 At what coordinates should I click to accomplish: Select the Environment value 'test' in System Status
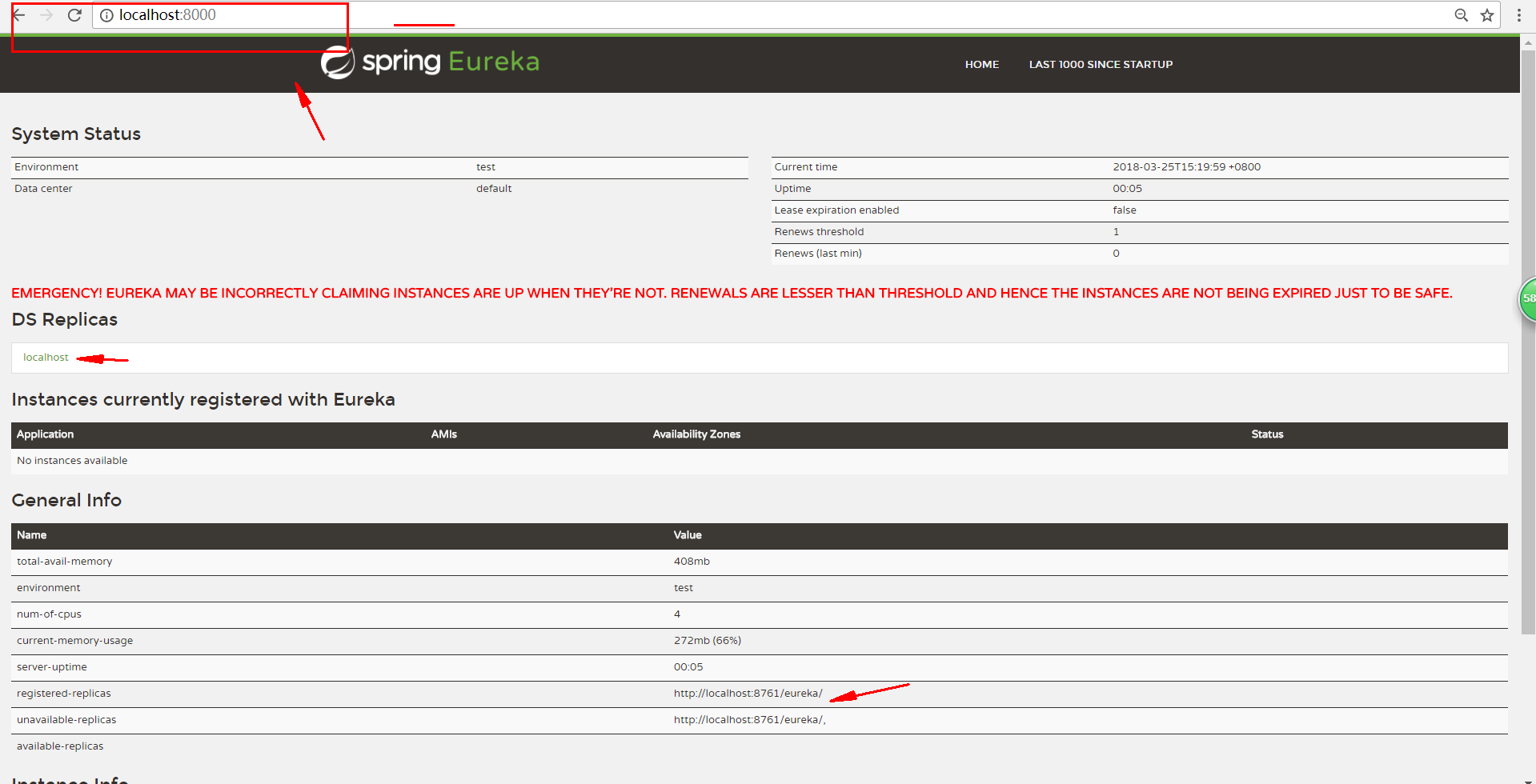coord(486,167)
